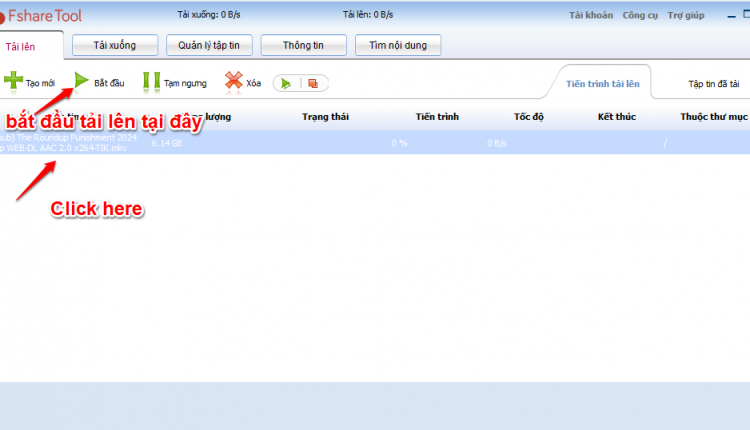Viewport: 750px width, 430px height.
Task: Open the Trợ giúp menu
Action: 686,15
